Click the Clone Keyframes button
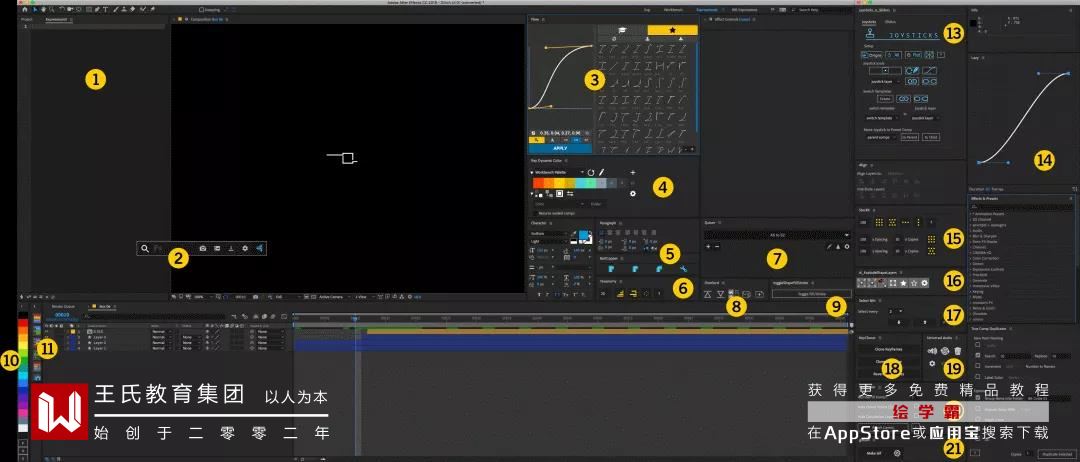This screenshot has width=1080, height=462. pos(889,349)
